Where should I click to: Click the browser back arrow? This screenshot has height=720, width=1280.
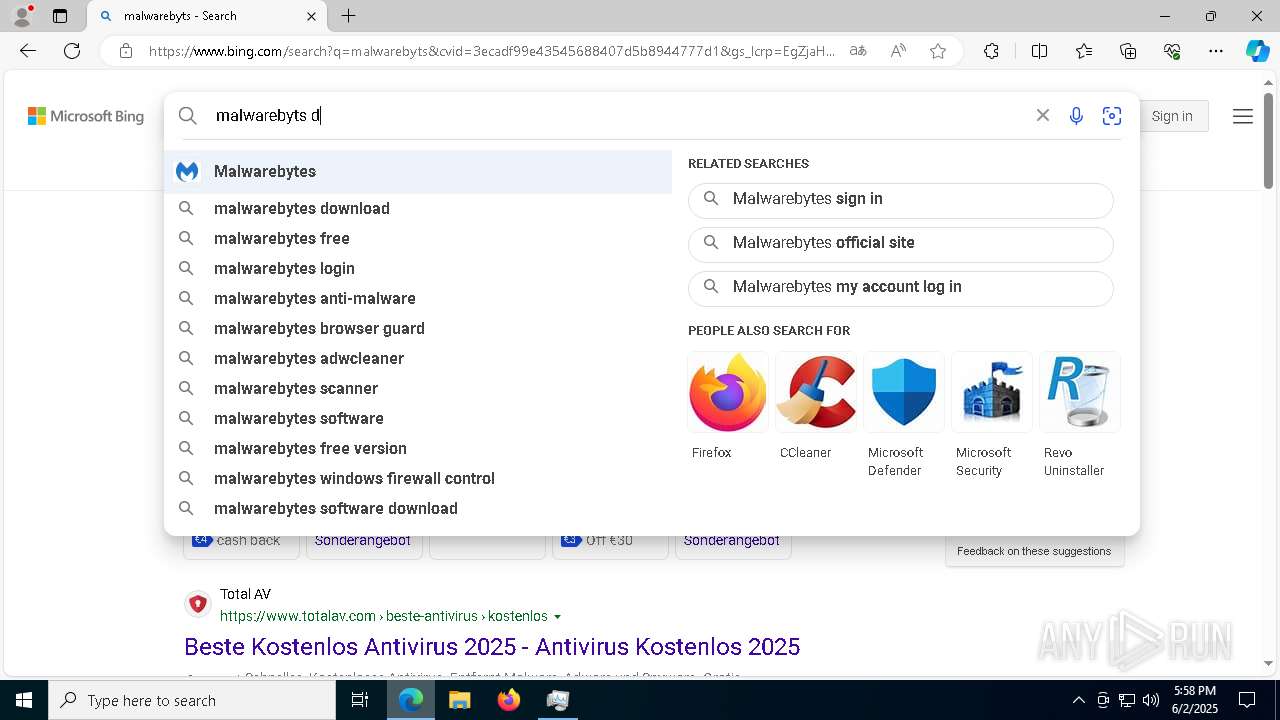pos(28,51)
